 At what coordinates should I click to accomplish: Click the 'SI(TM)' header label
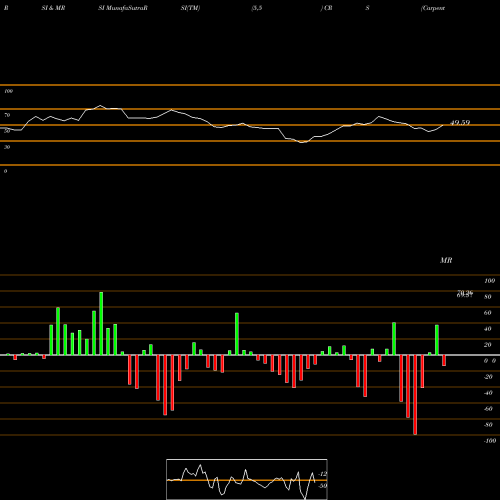point(190,8)
